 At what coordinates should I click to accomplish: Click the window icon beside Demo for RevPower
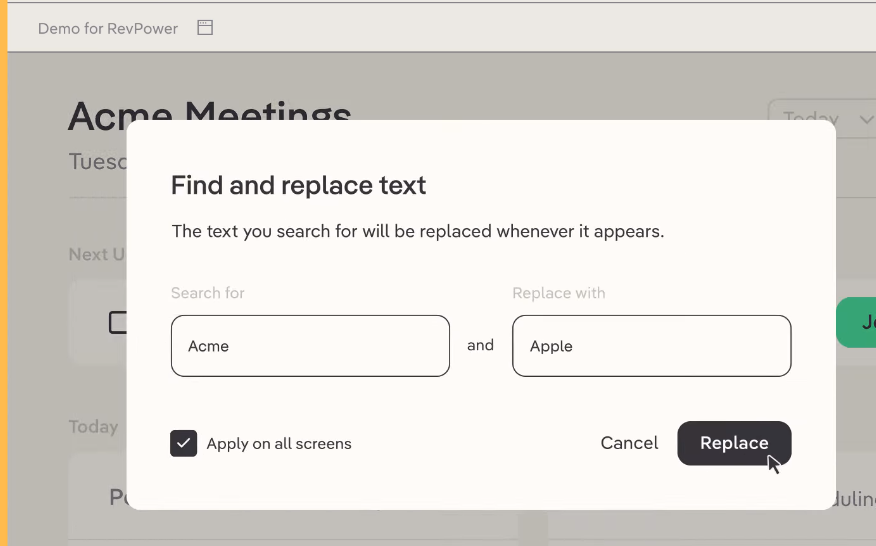[205, 27]
